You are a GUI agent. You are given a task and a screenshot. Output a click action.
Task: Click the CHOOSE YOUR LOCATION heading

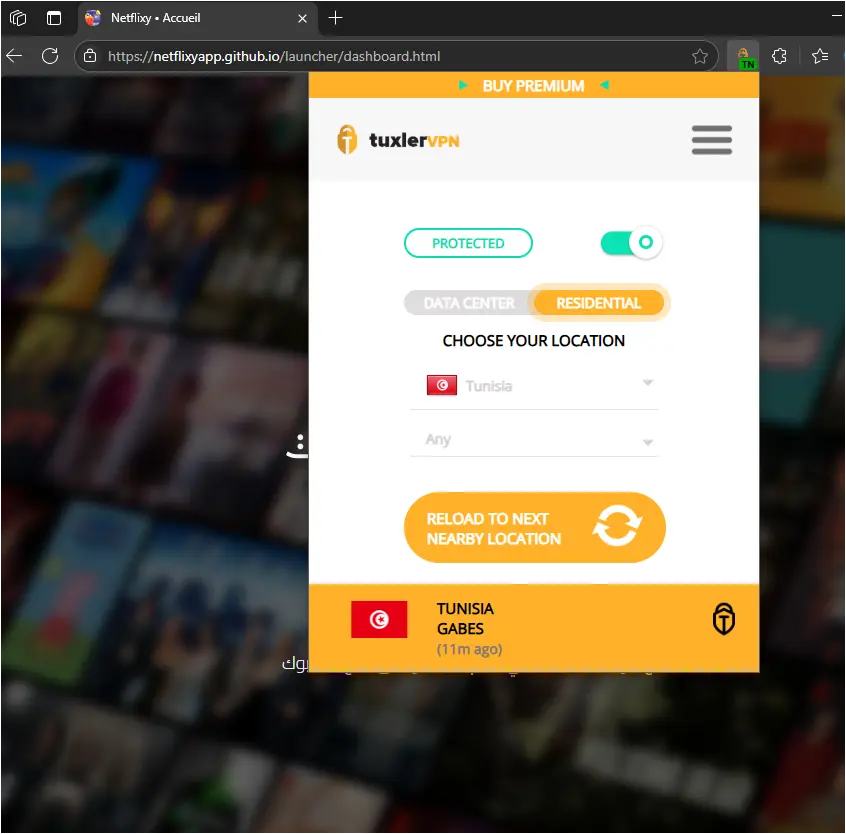(x=534, y=341)
